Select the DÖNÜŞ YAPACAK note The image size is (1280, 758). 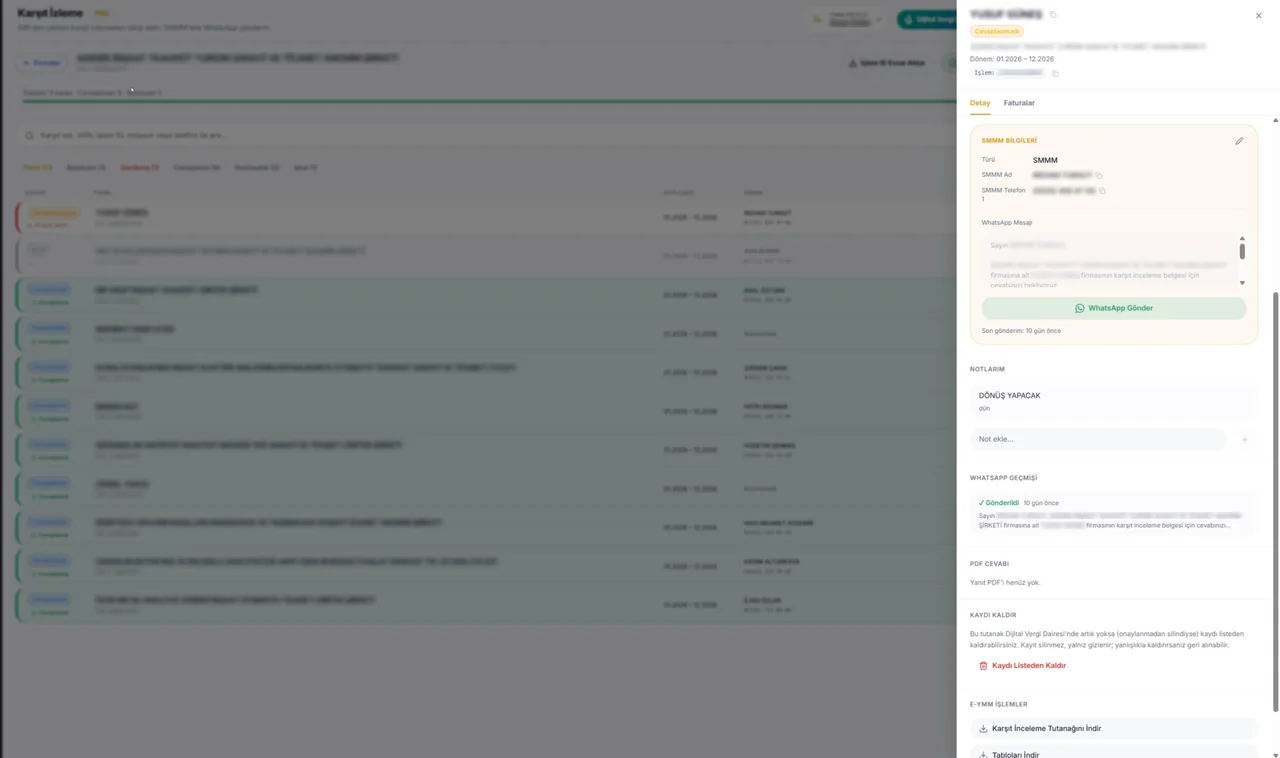point(1114,401)
